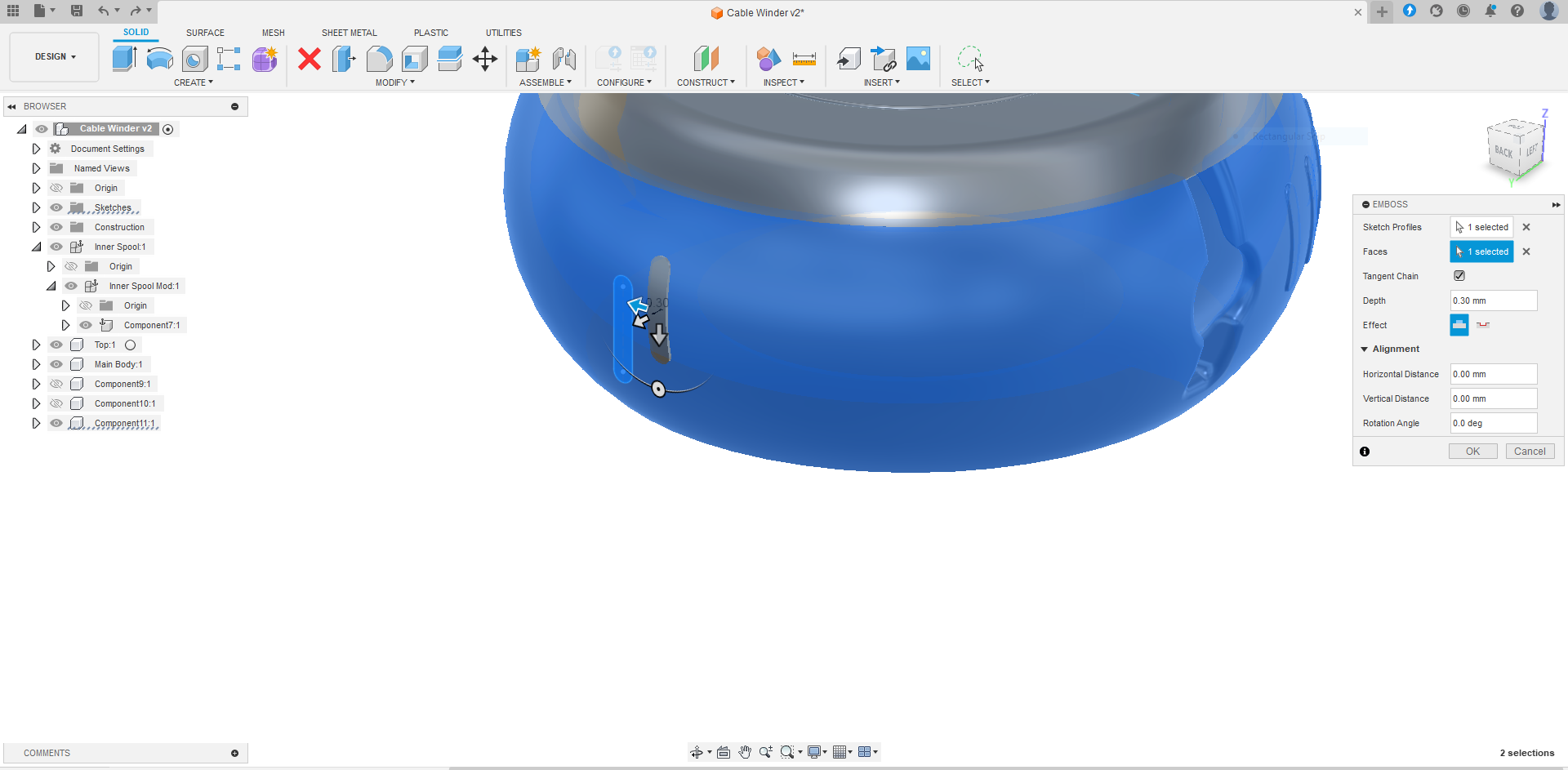
Task: Switch to the PLASTIC tab
Action: [x=431, y=33]
